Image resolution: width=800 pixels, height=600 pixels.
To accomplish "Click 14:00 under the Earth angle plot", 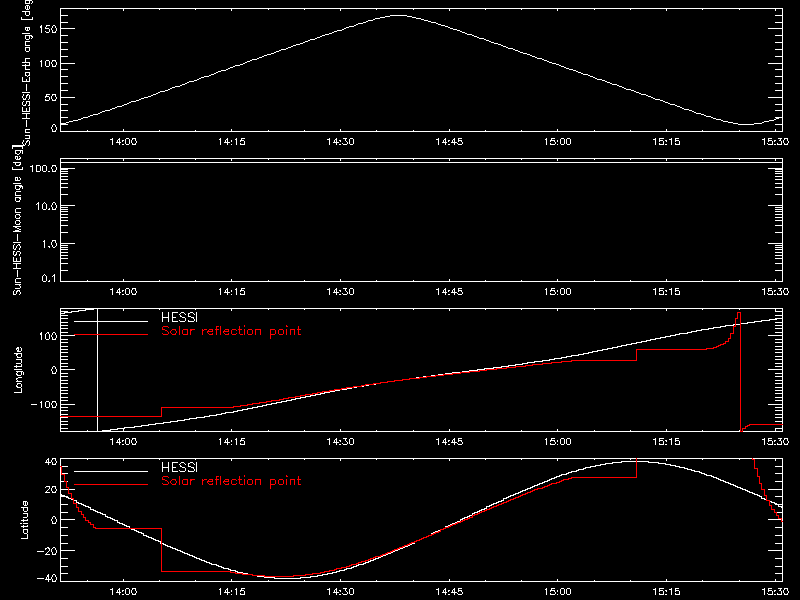I will pos(123,142).
